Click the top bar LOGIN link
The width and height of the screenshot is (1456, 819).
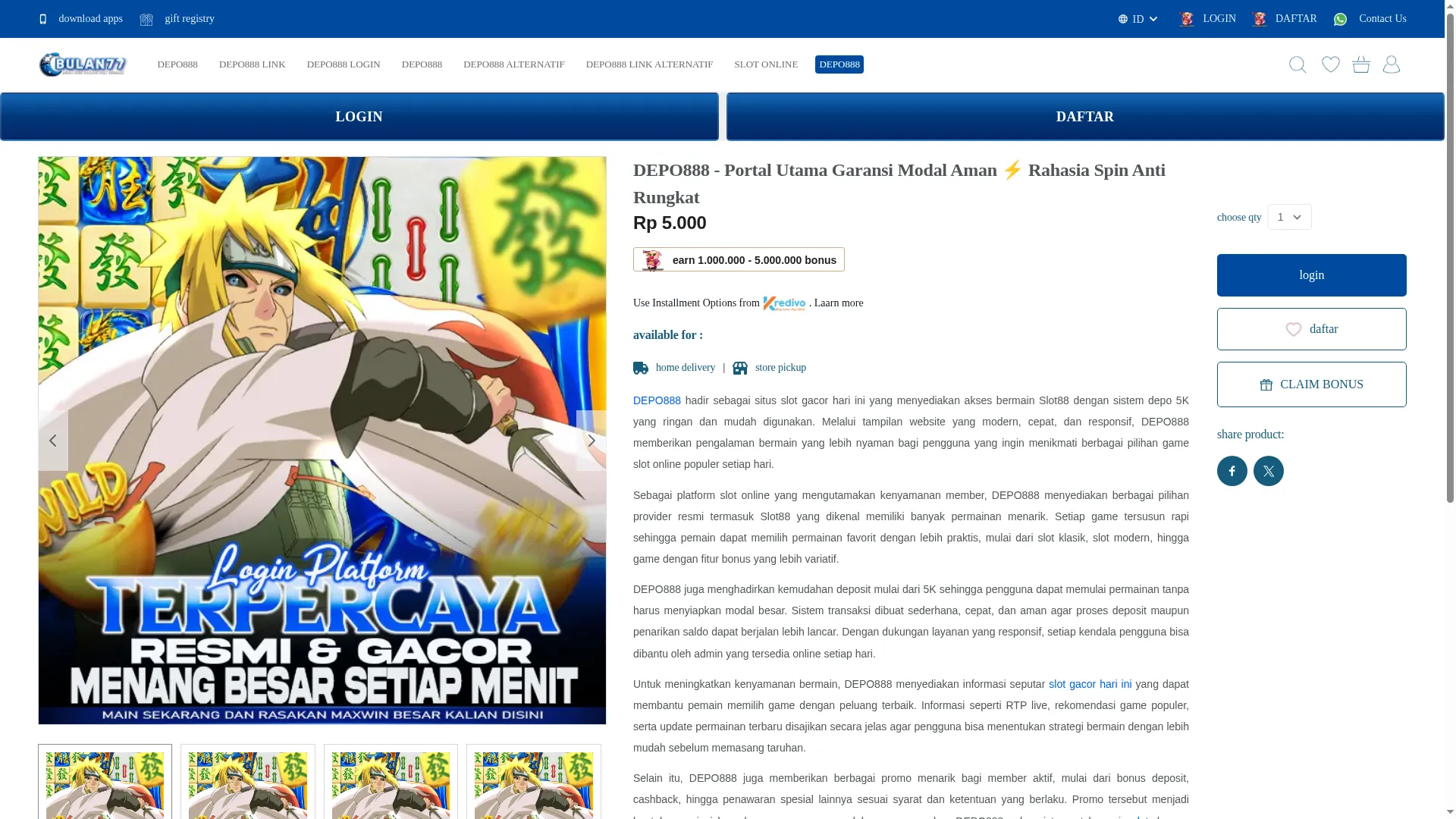point(1219,19)
